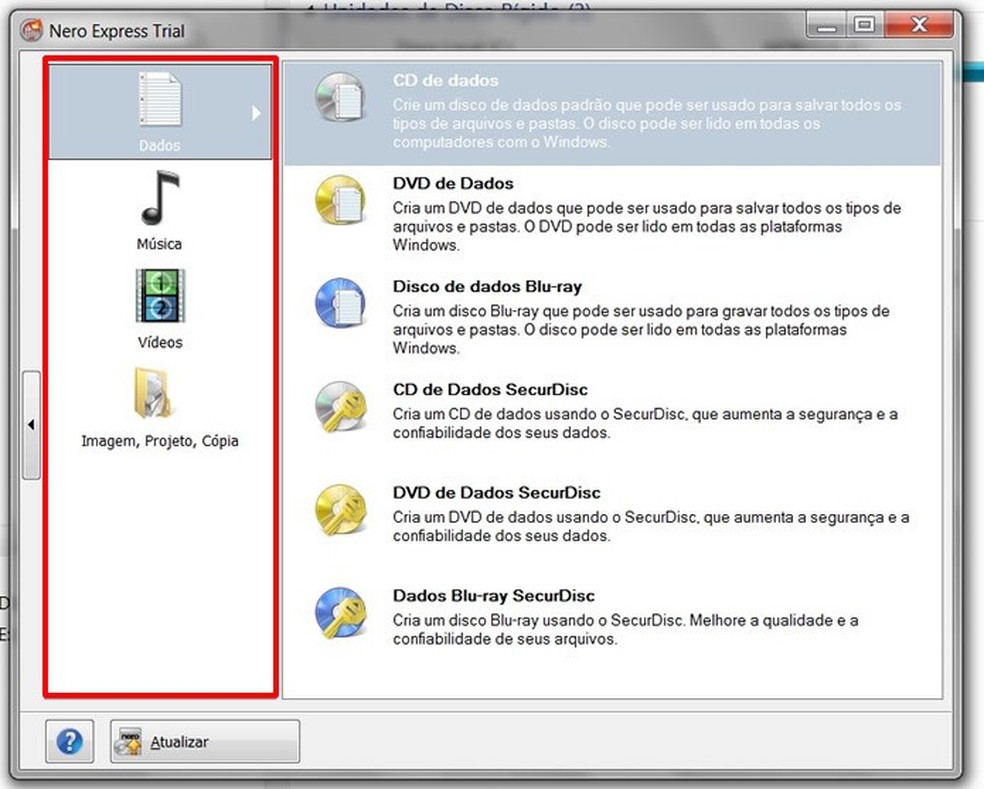Click the Imagem, Projeto, Cópia label
The image size is (984, 789).
pos(160,441)
